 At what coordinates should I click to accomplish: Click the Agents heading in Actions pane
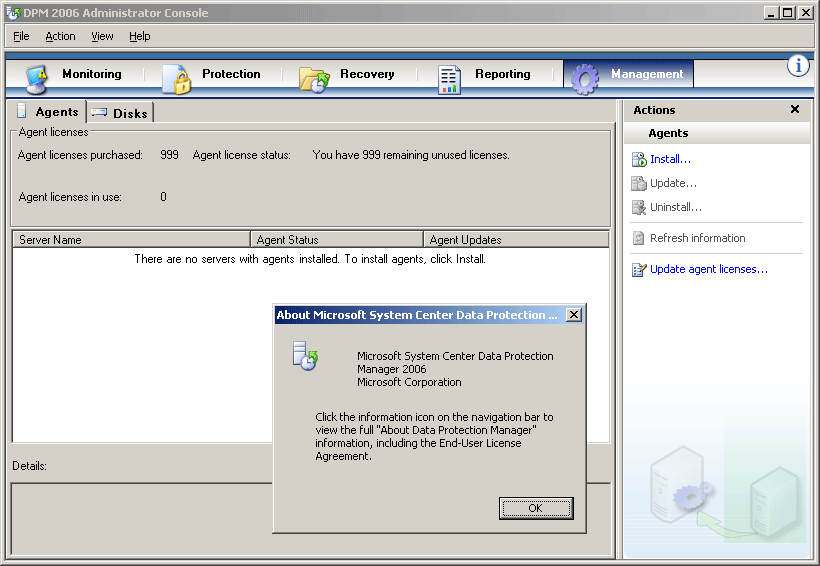668,133
